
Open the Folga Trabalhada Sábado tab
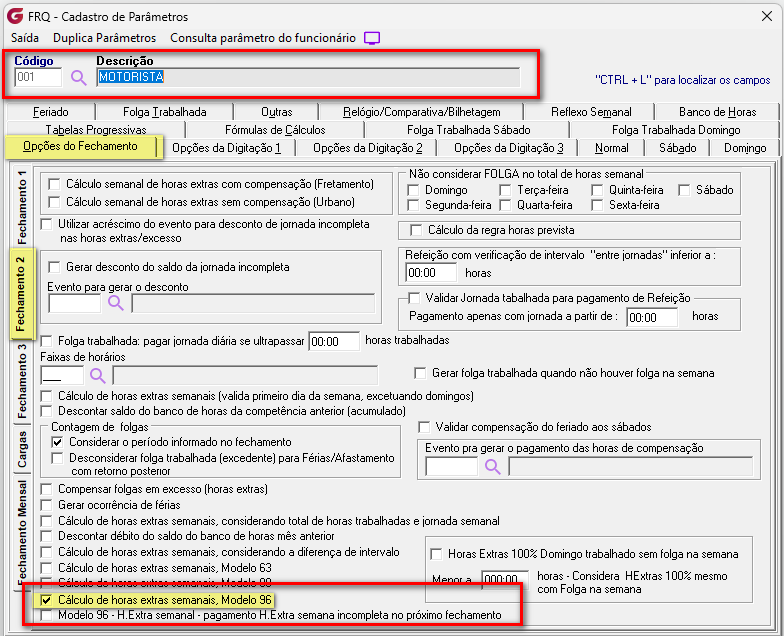(468, 130)
